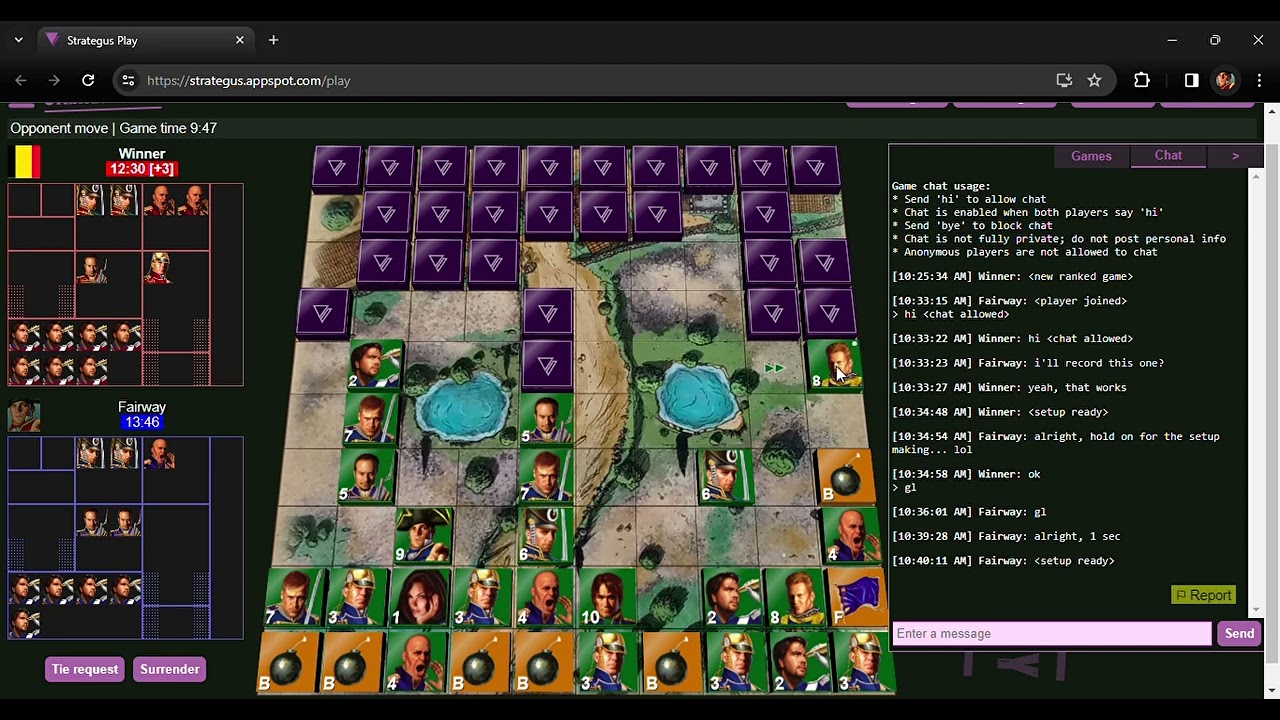This screenshot has width=1280, height=720.
Task: Select rank 3 piece directly below the Marshal
Action: 608,664
